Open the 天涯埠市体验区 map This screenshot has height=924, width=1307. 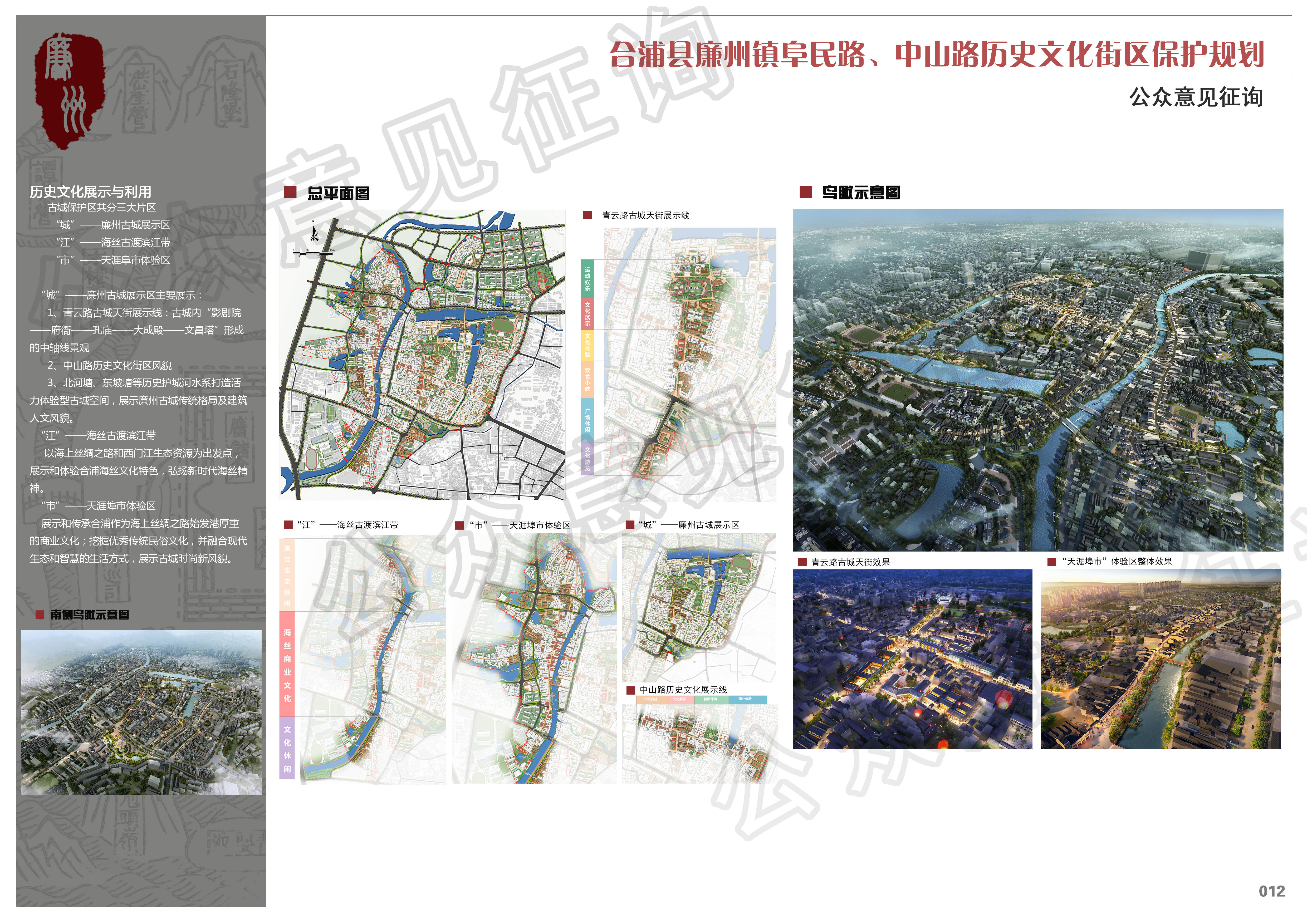tap(534, 659)
